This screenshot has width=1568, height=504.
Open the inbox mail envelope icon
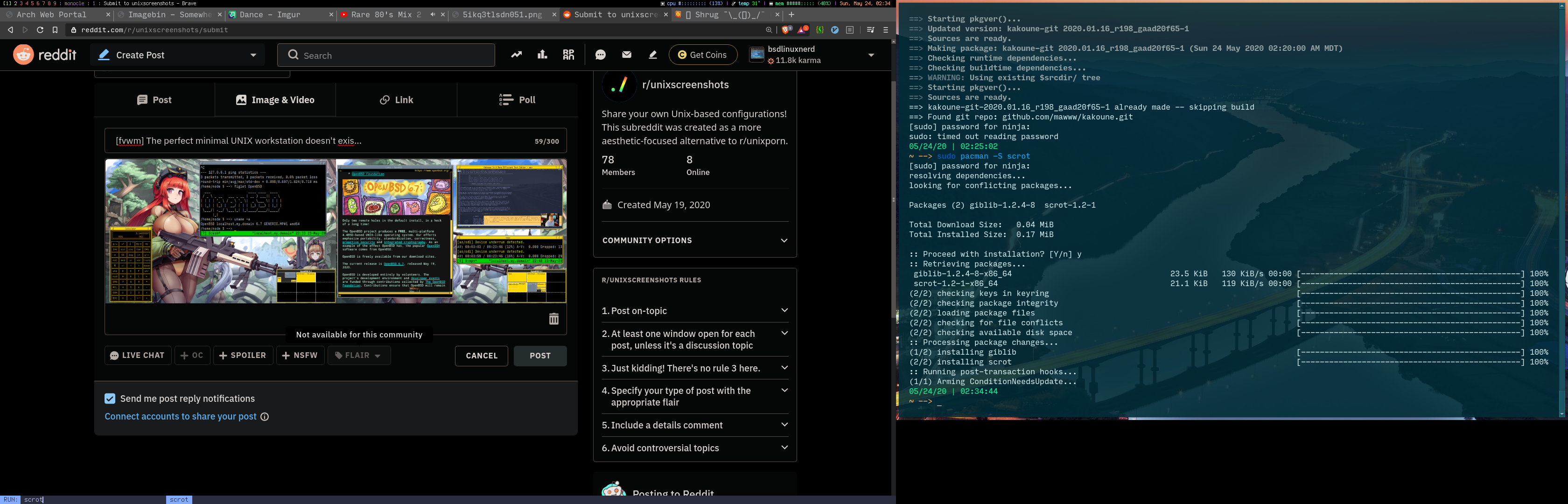click(x=626, y=55)
